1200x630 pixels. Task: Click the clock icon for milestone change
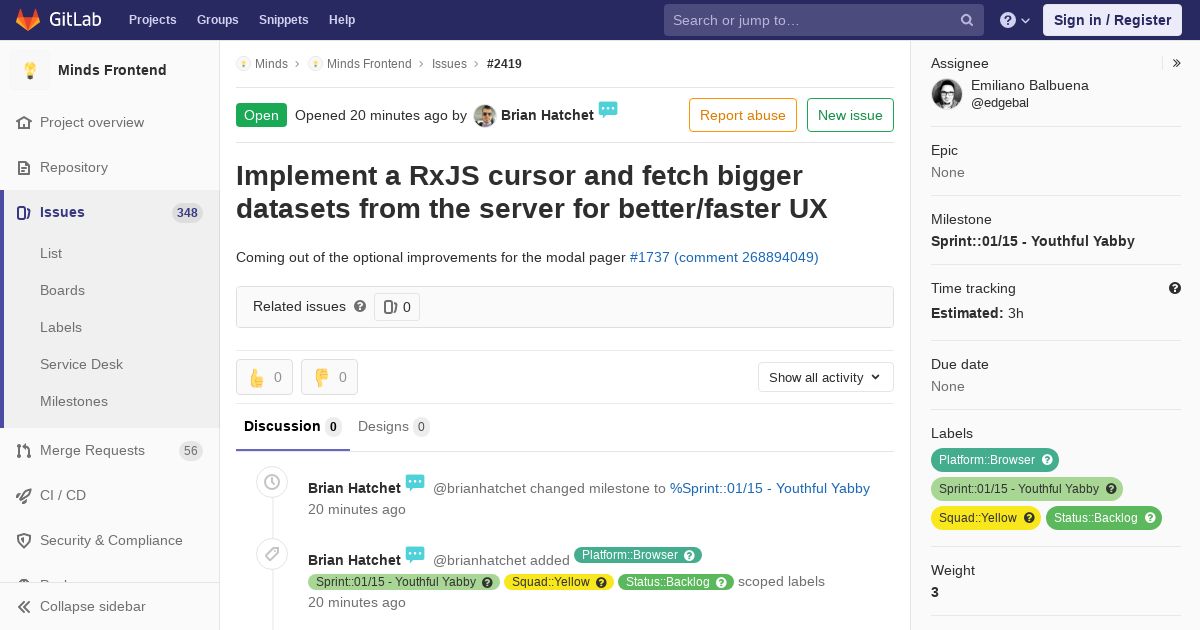pyautogui.click(x=272, y=482)
